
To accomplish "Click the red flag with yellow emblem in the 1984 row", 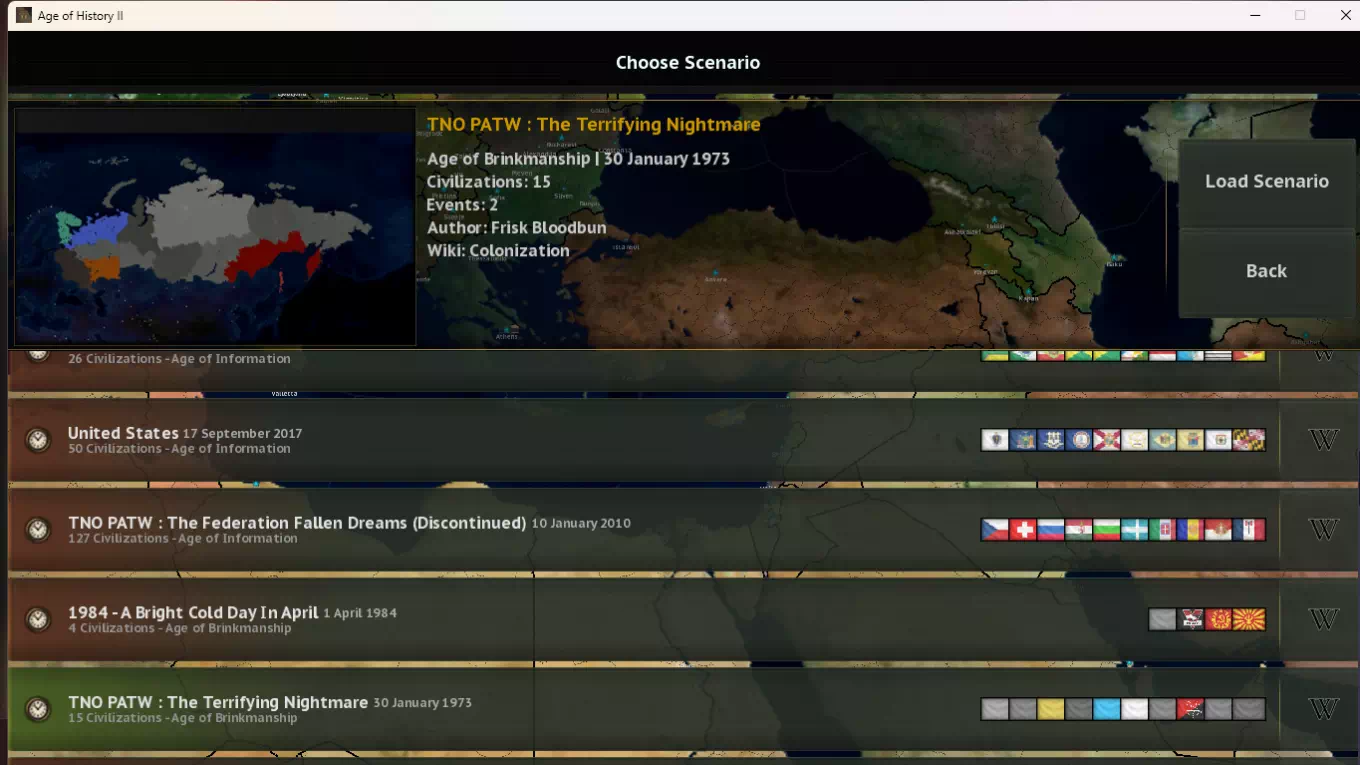I will click(x=1219, y=620).
